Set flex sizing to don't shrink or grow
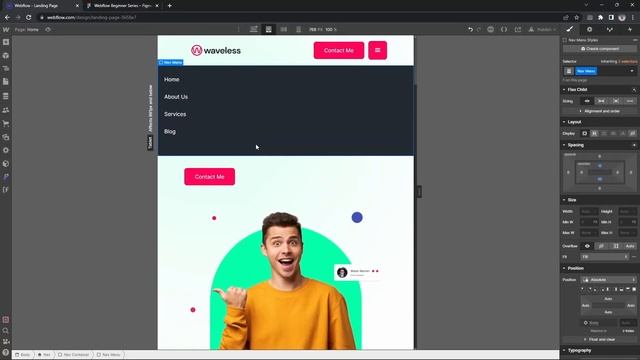 (x=616, y=101)
